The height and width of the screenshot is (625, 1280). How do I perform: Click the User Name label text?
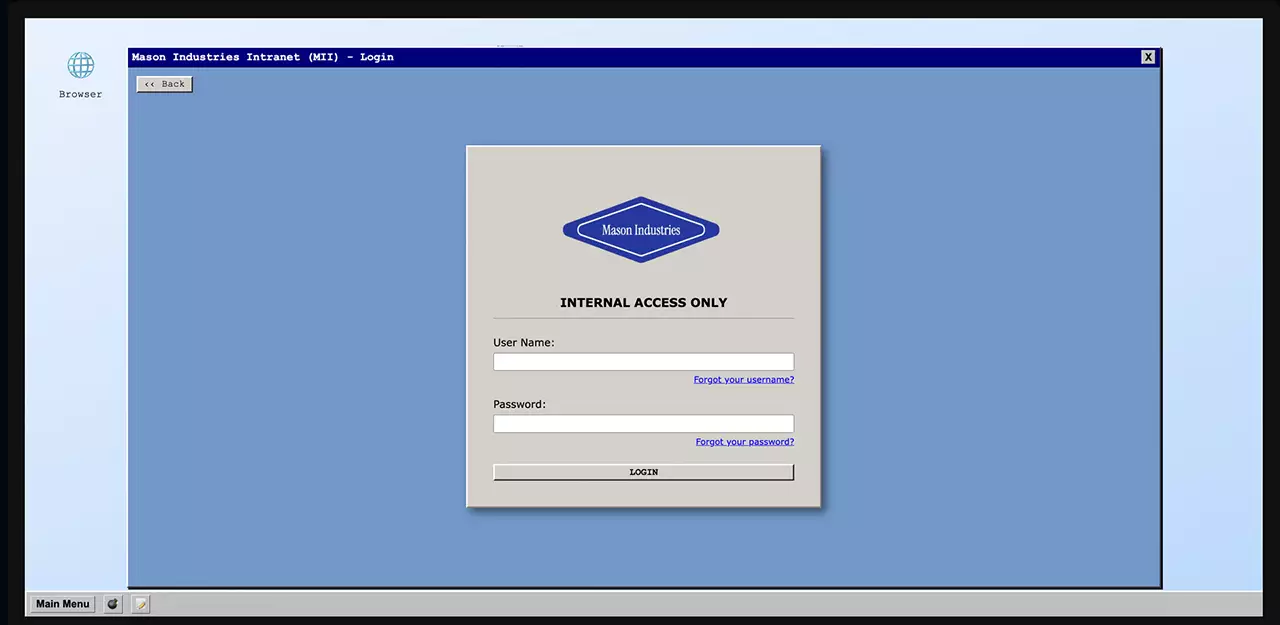523,342
